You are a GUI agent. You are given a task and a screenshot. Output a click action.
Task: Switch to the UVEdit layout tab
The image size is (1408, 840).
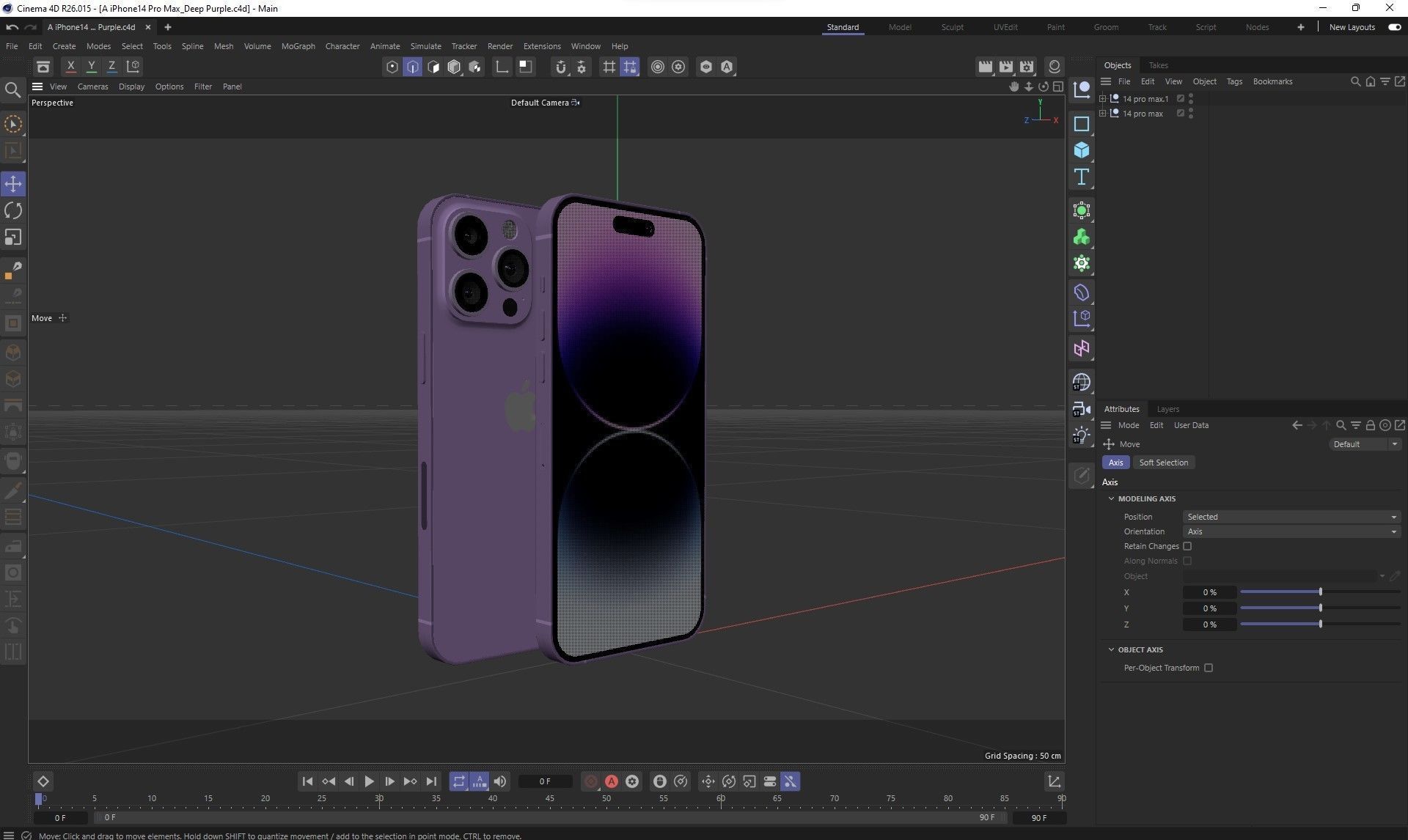pos(1005,27)
